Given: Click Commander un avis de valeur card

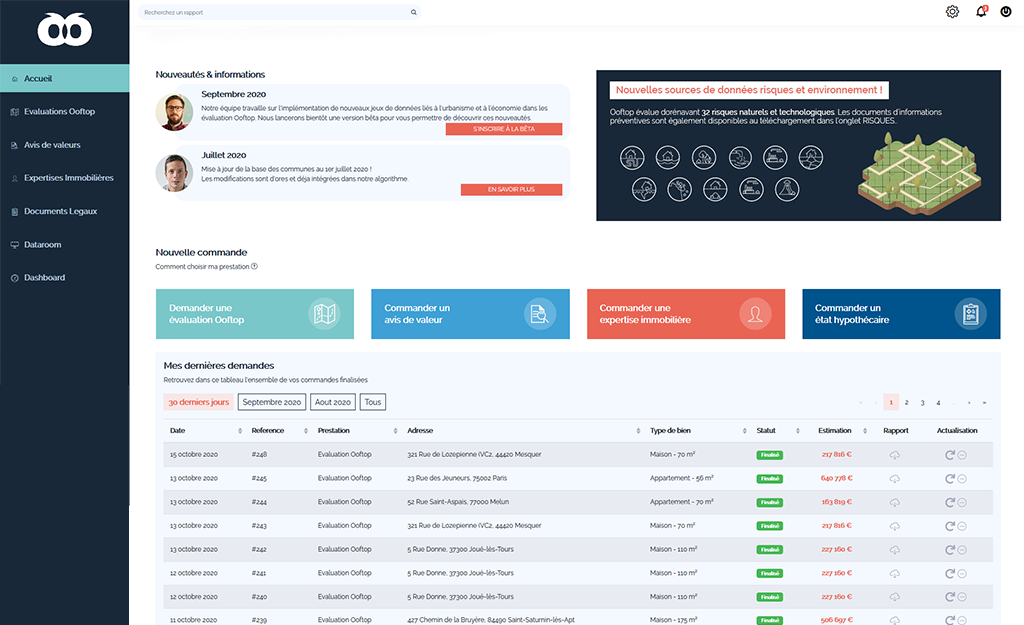Looking at the screenshot, I should (x=470, y=314).
